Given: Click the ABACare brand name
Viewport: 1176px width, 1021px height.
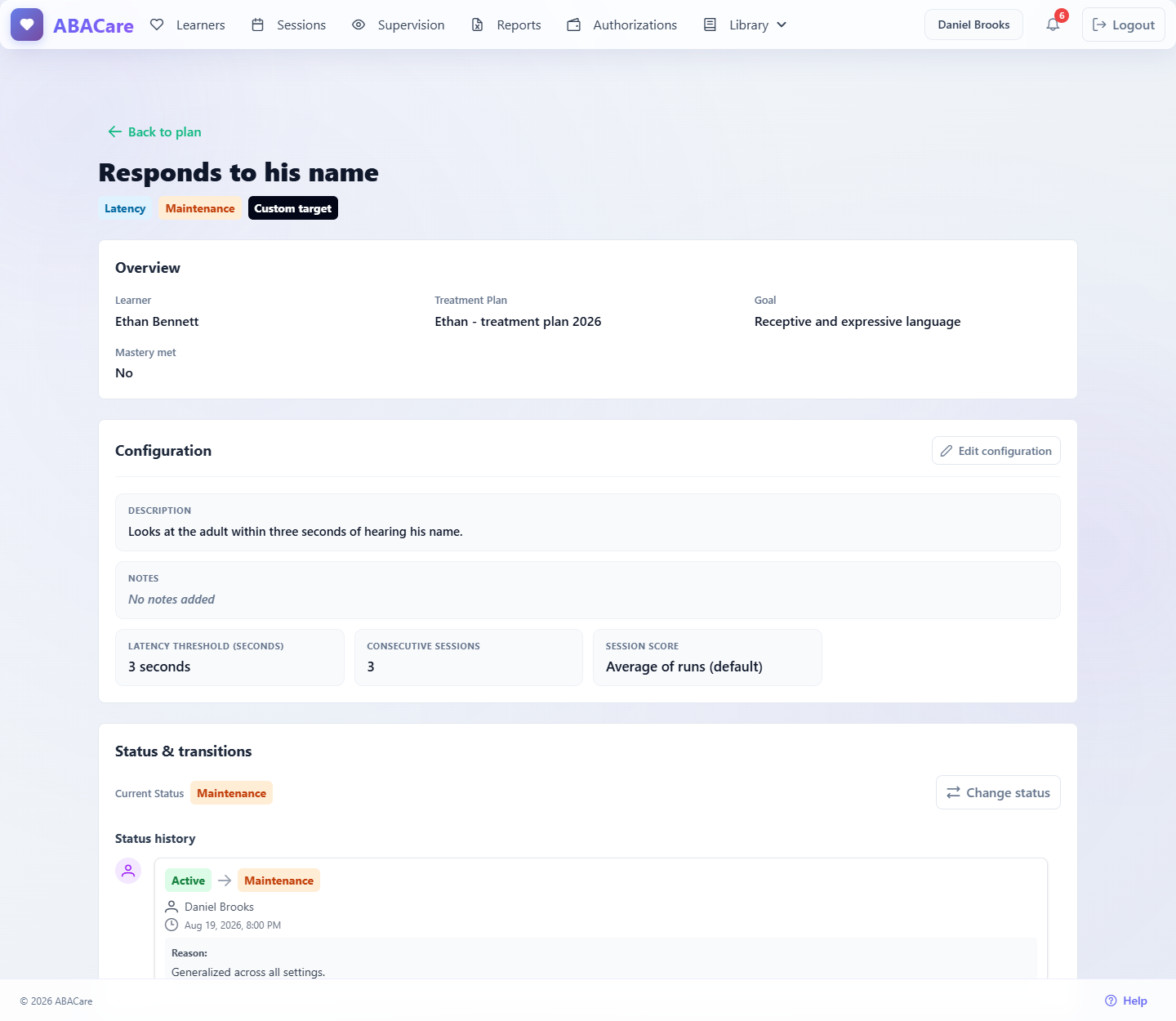Looking at the screenshot, I should click(93, 25).
